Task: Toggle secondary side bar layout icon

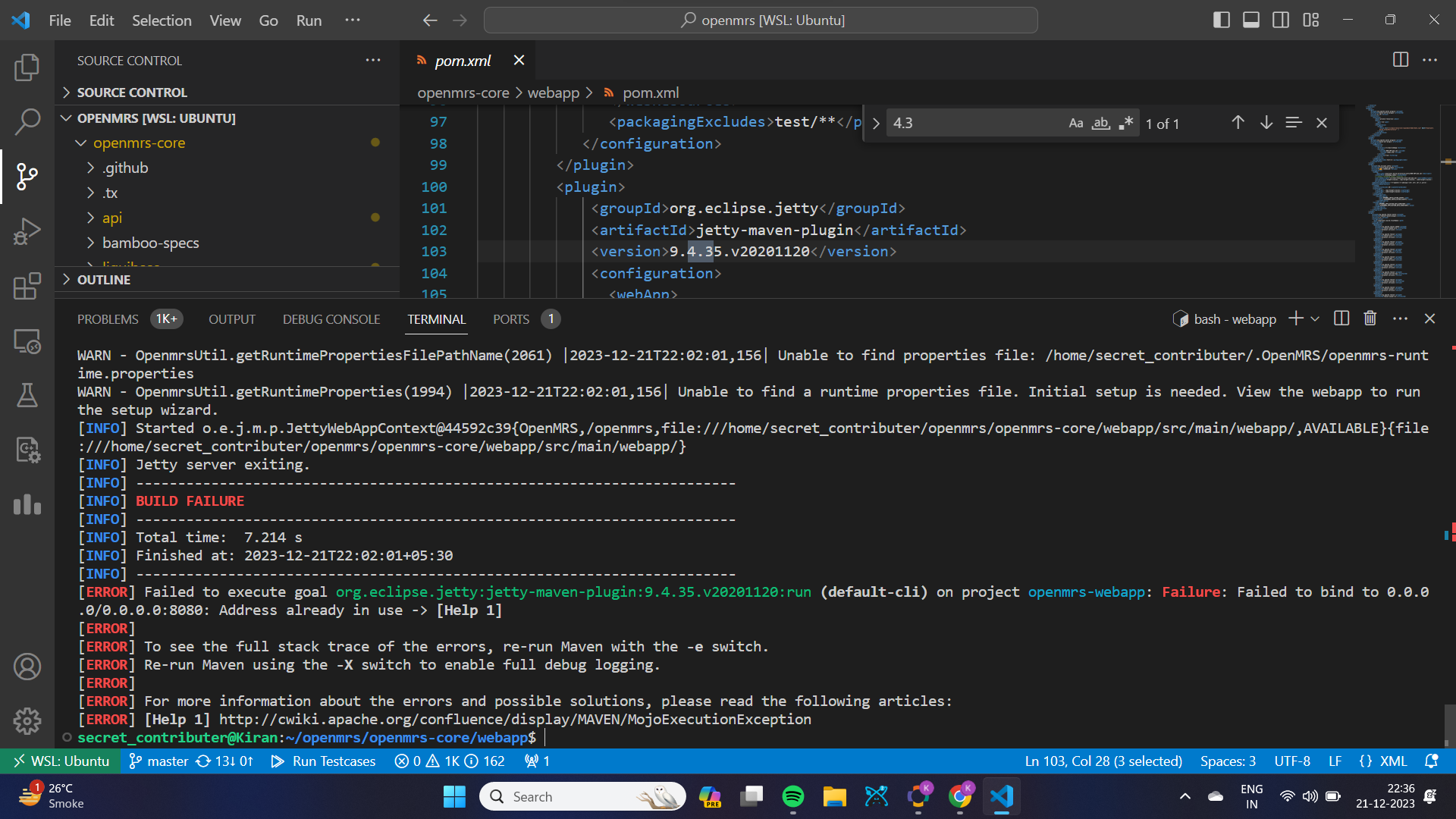Action: point(1281,20)
